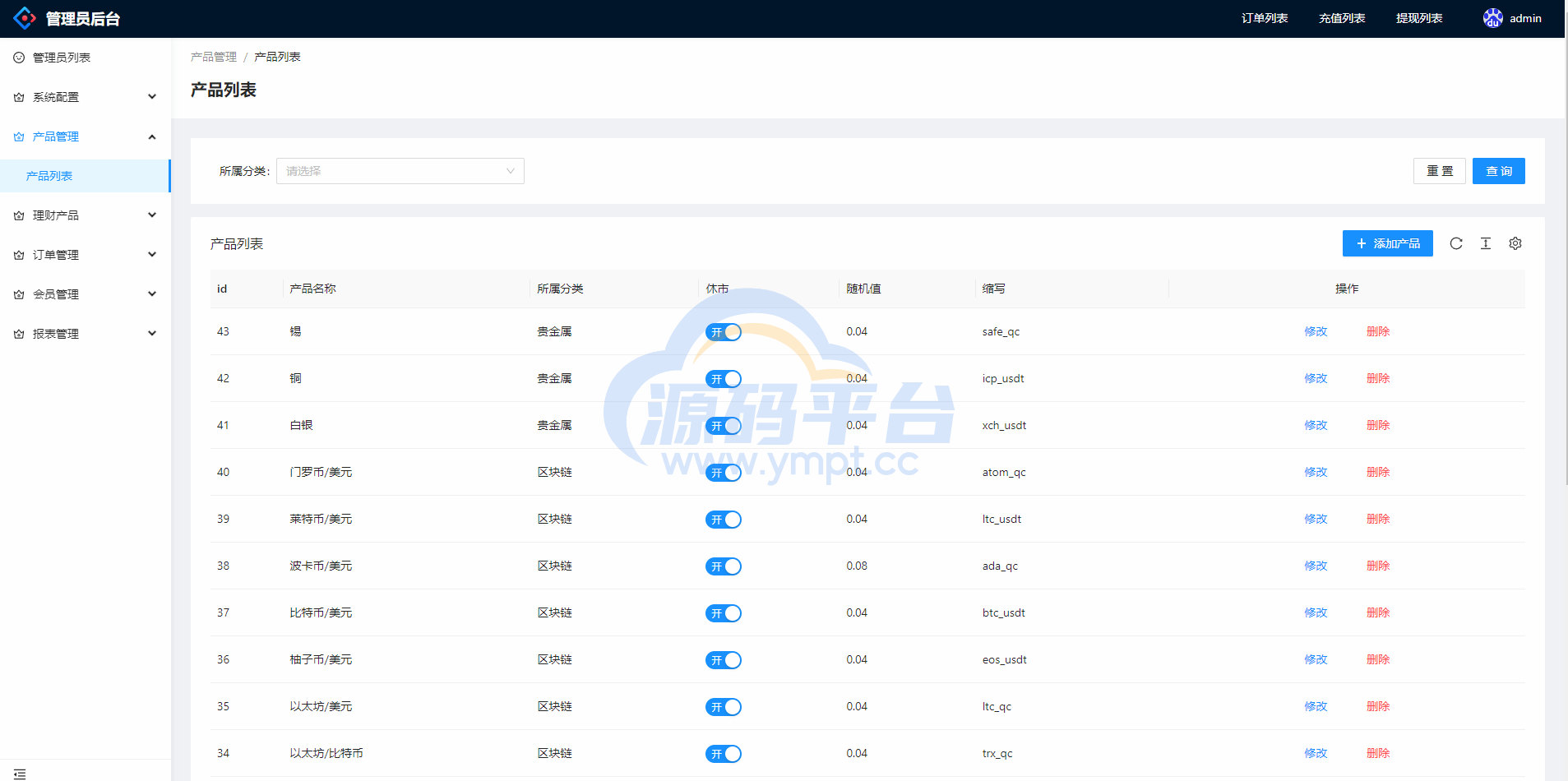
Task: Click 修改 for product 锡
Action: 1316,331
